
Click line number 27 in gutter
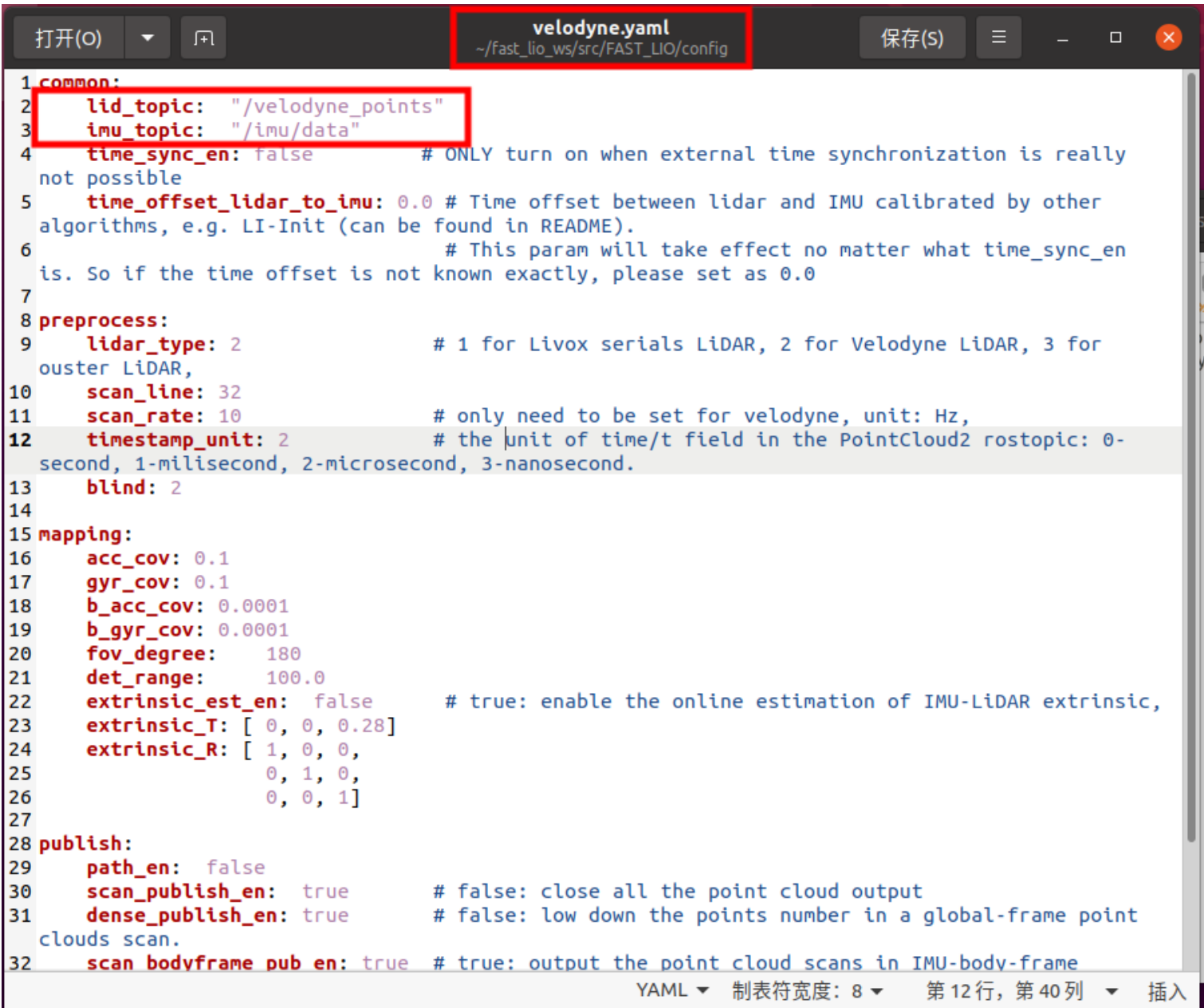20,820
